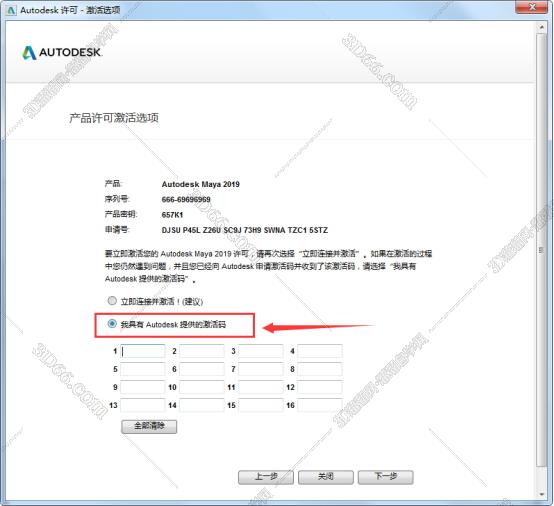Image resolution: width=554 pixels, height=506 pixels.
Task: Click activation code field 3
Action: pos(261,351)
